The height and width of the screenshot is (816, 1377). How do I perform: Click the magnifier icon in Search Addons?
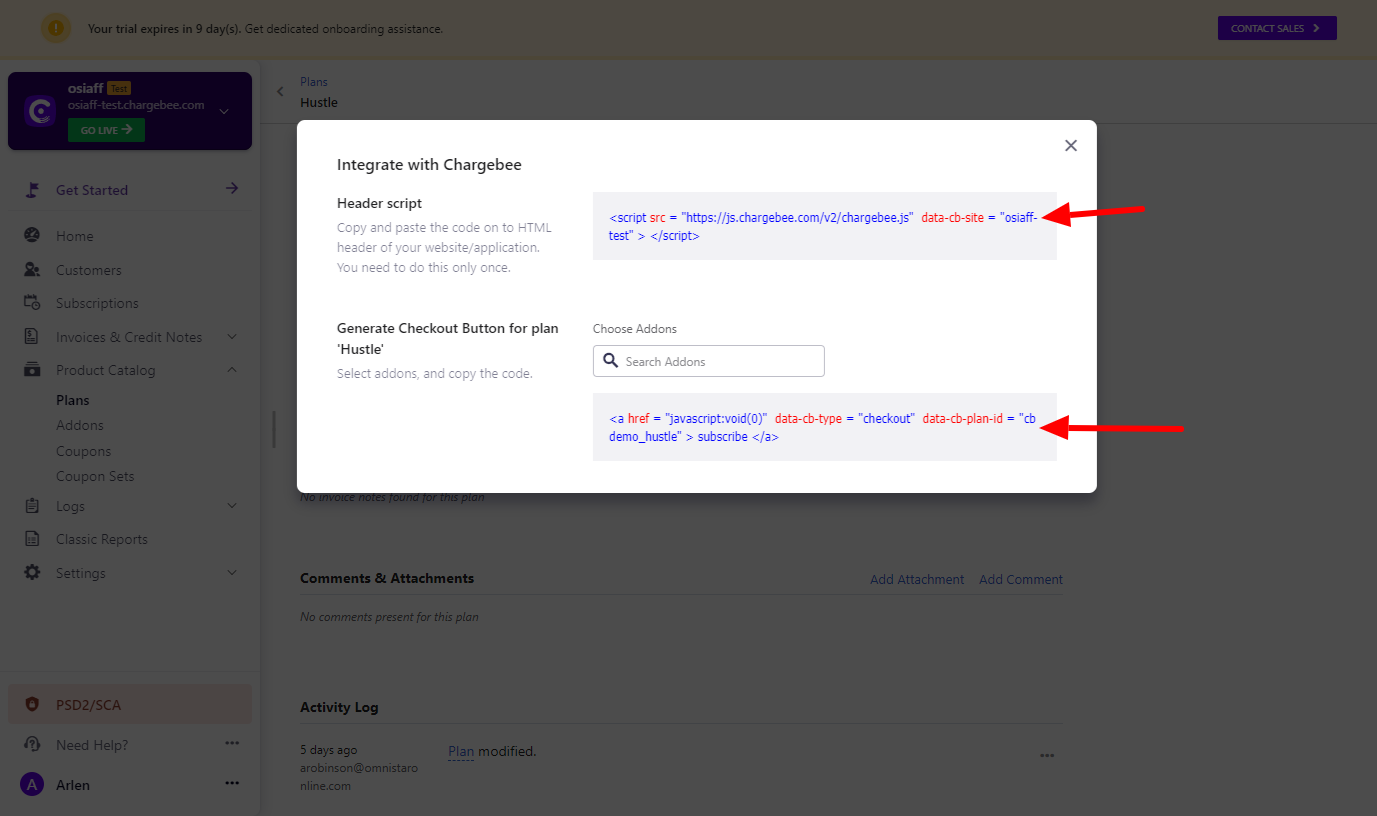point(611,361)
